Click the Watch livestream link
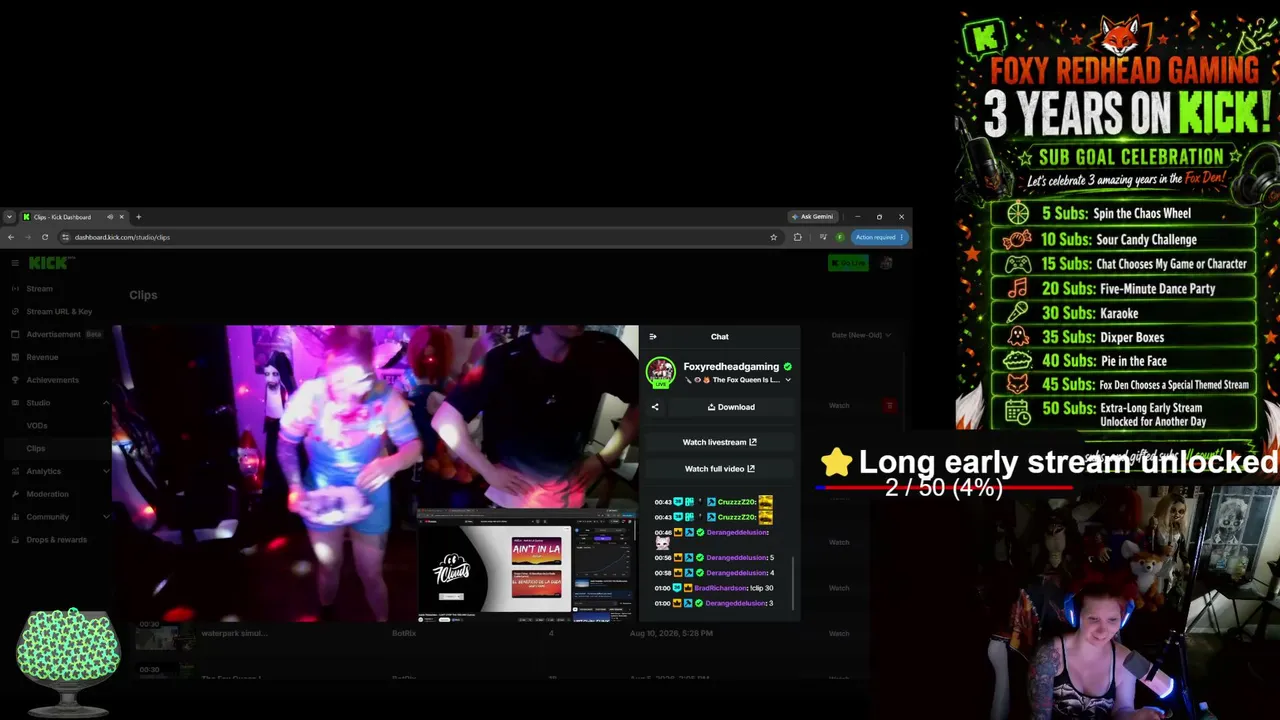 (719, 442)
